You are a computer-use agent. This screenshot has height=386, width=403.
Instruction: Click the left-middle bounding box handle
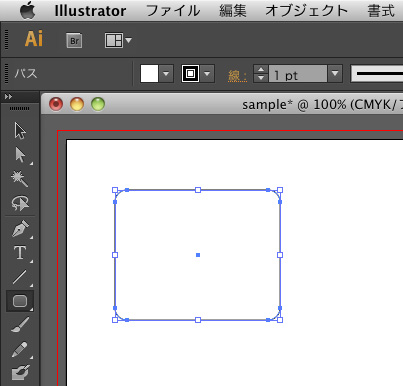point(115,255)
